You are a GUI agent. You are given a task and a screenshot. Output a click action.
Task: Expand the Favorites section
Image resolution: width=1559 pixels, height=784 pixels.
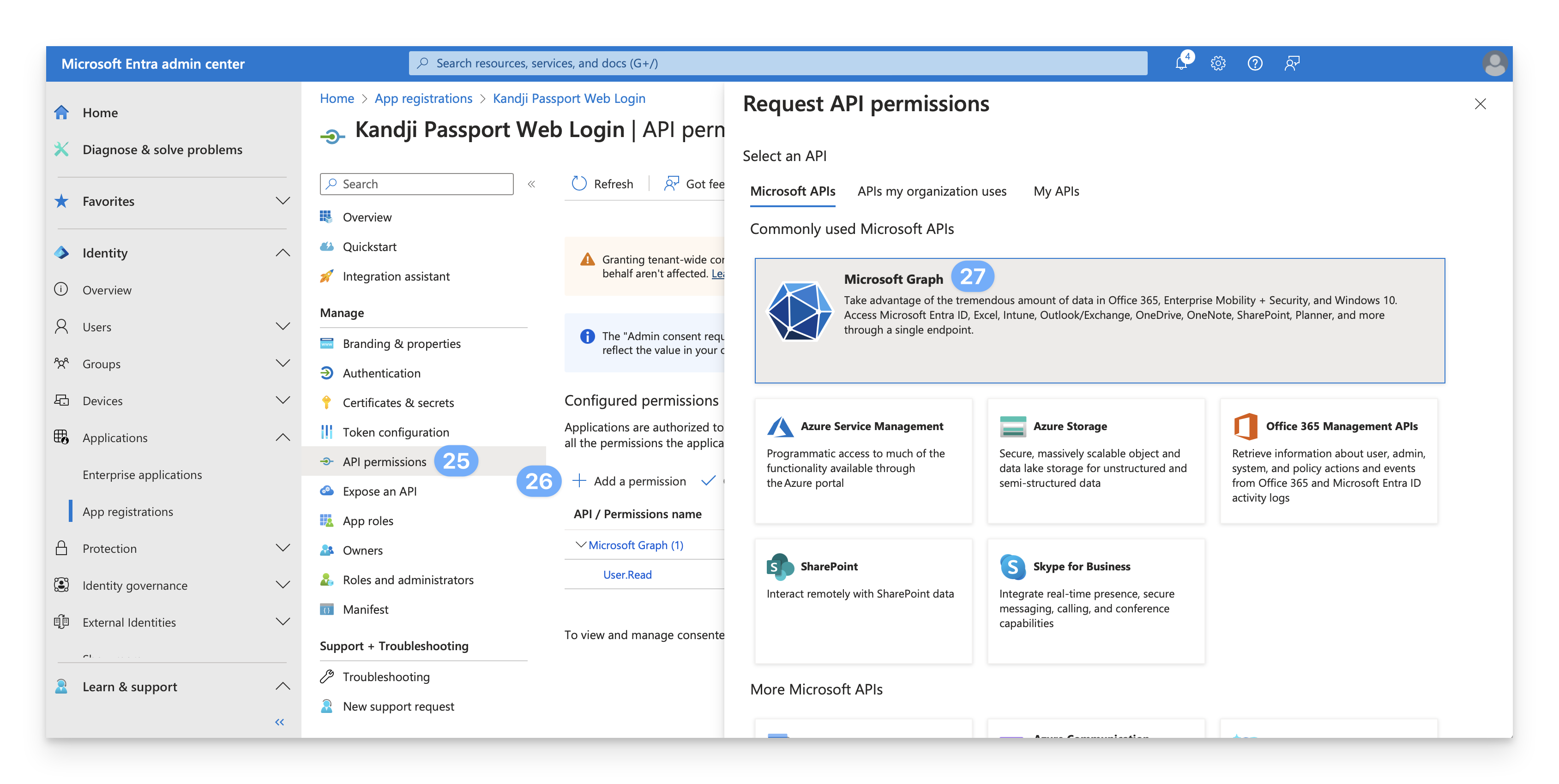point(283,201)
